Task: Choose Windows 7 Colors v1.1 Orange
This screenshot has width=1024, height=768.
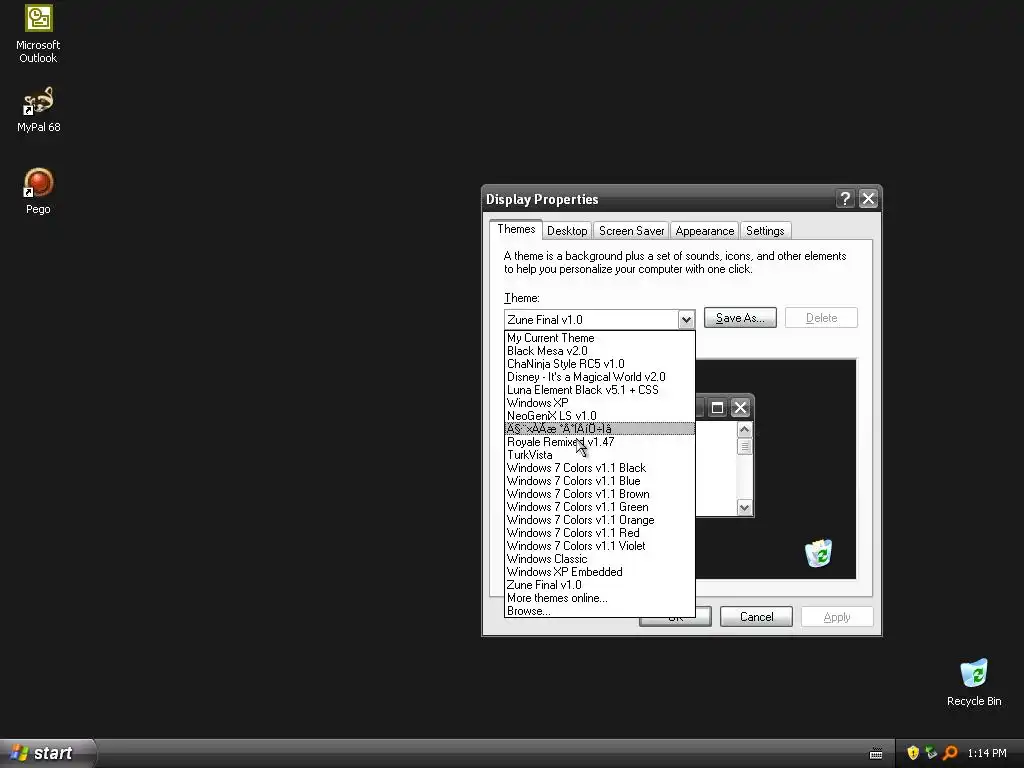Action: coord(600,520)
